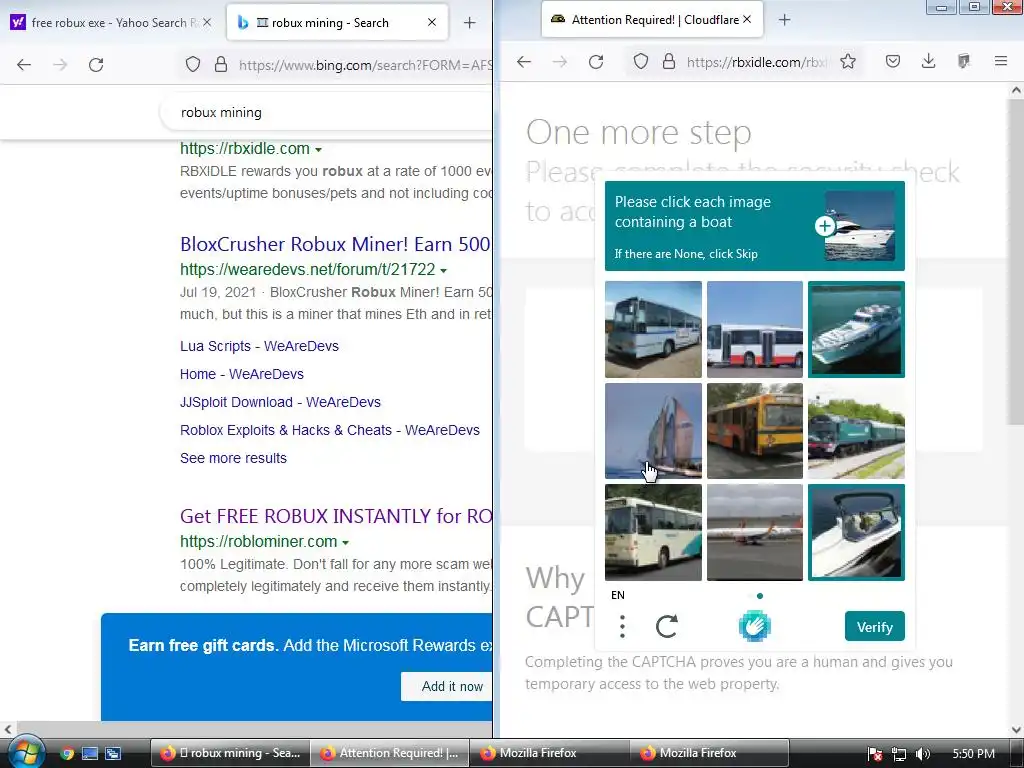The image size is (1024, 768).
Task: Open a new tab in the Bing window
Action: 469,23
